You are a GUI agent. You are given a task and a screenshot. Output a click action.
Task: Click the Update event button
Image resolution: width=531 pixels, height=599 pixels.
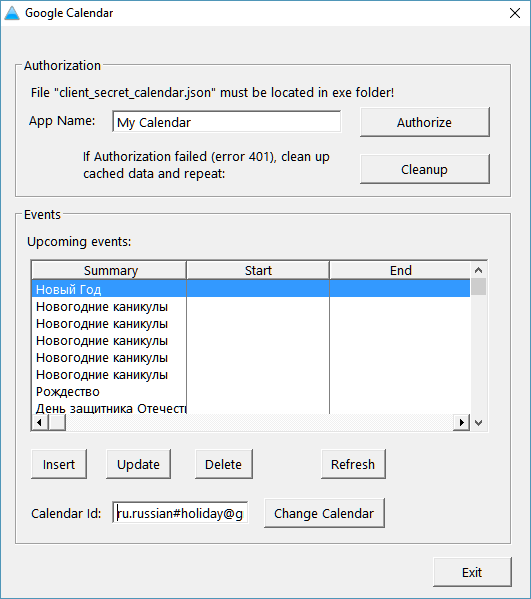pyautogui.click(x=138, y=464)
